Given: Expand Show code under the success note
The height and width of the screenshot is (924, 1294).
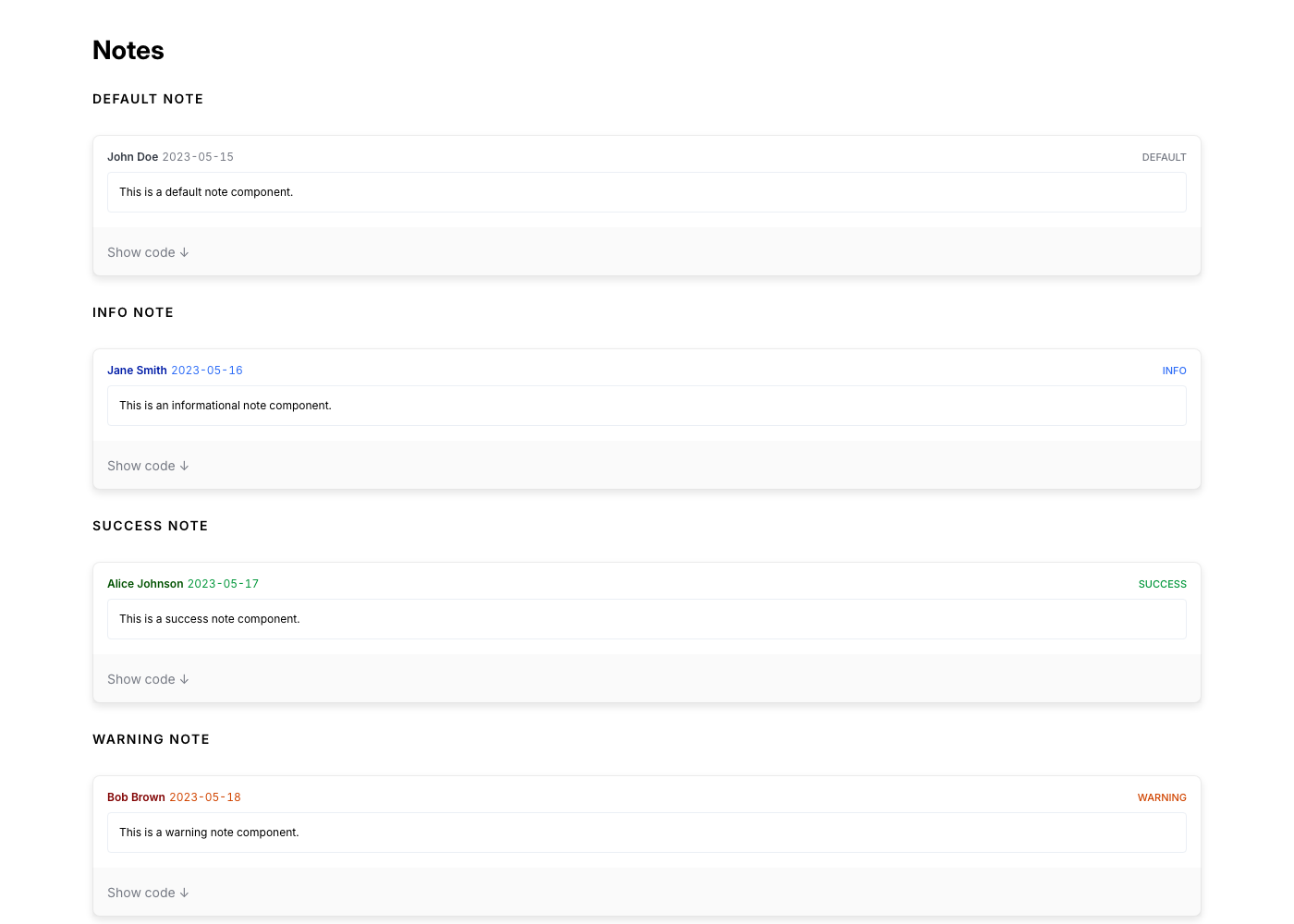Looking at the screenshot, I should click(148, 679).
